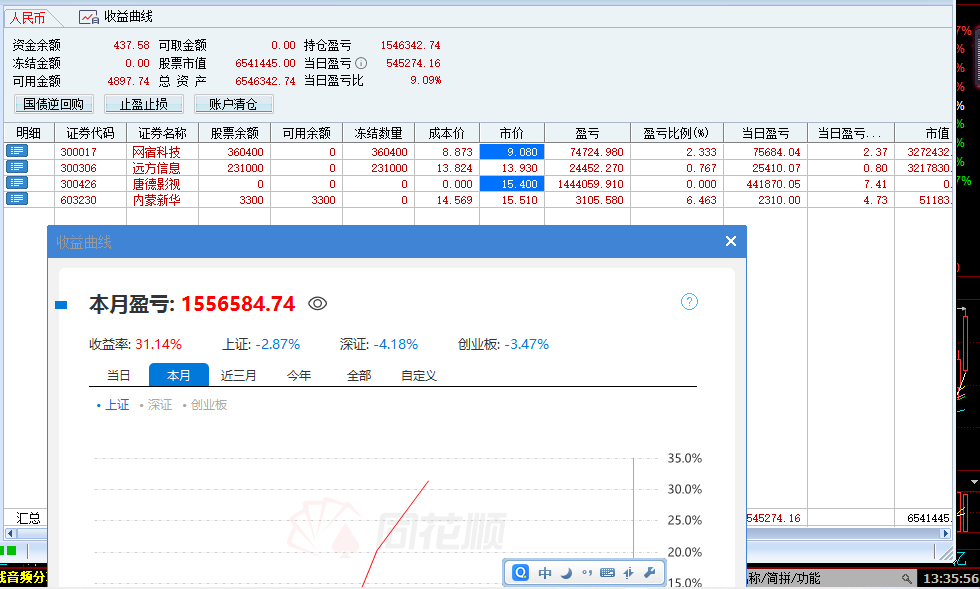
Task: Click the search magnifier in the stock code box
Action: click(906, 579)
